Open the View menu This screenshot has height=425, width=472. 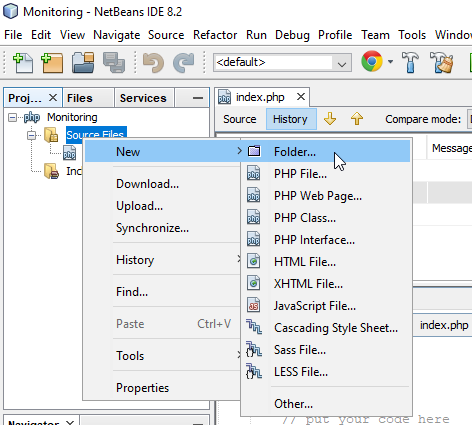(72, 35)
